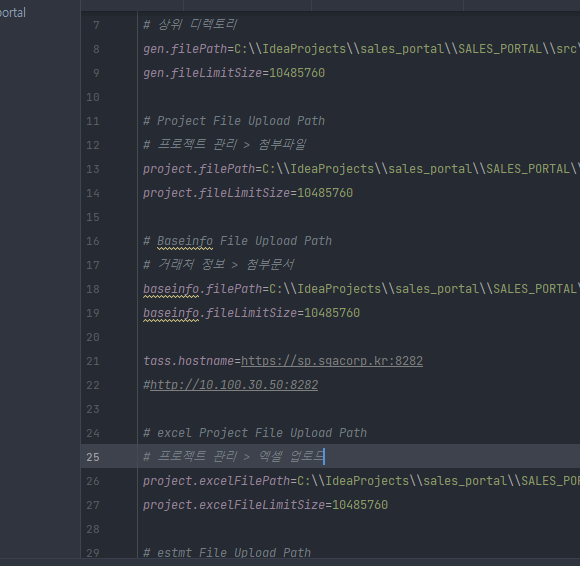The width and height of the screenshot is (580, 566).
Task: Open the commented http://10.100.30.50:8282 link
Action: point(234,385)
